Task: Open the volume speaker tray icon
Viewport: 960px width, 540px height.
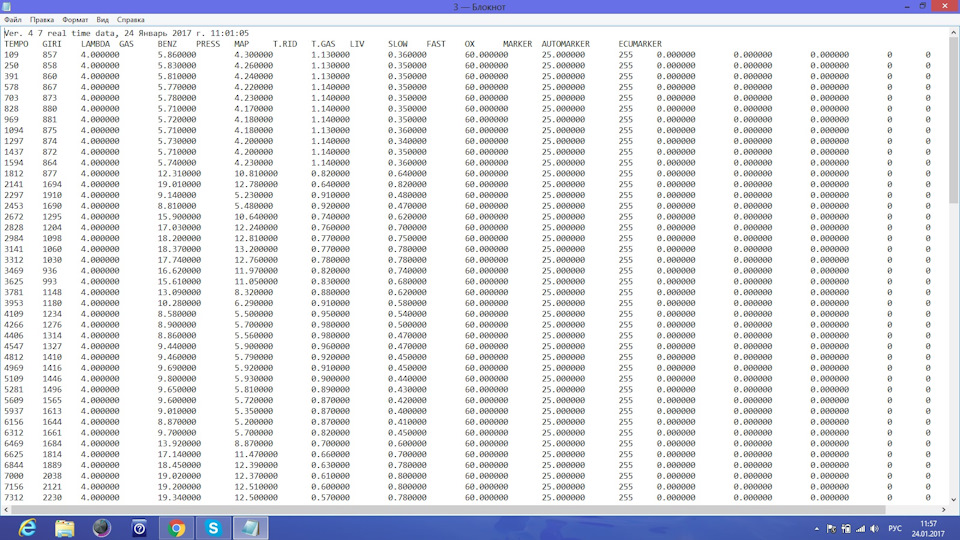Action: (x=874, y=528)
